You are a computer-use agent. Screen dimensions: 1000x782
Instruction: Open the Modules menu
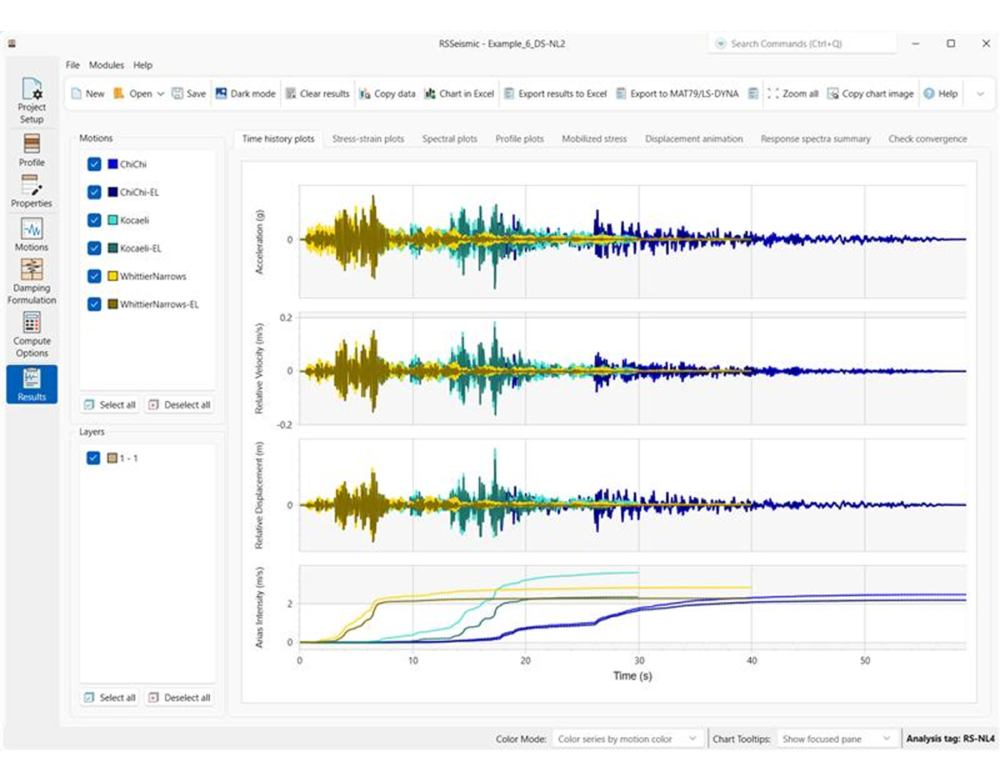tap(106, 64)
